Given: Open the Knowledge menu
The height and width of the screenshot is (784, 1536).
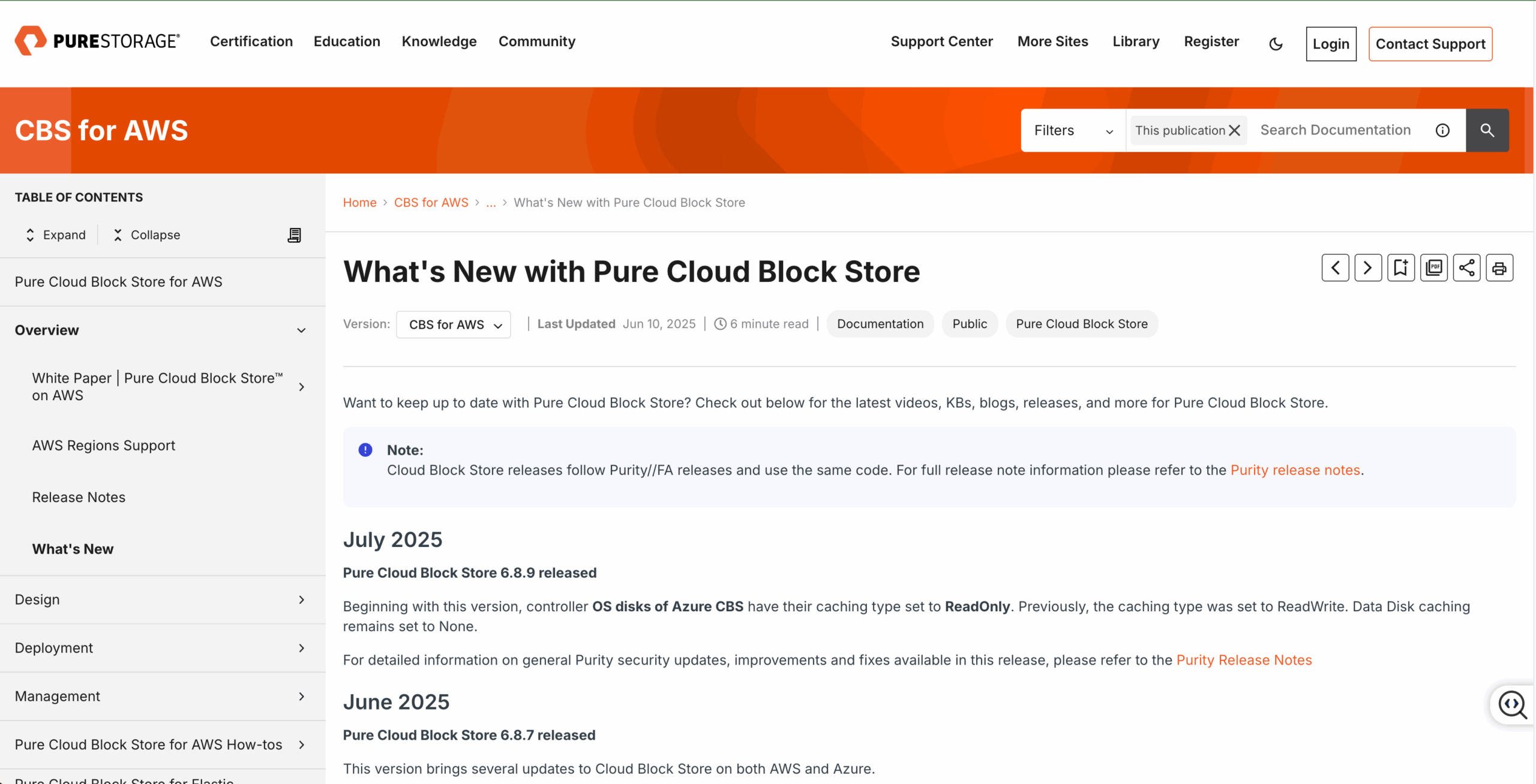Looking at the screenshot, I should click(x=439, y=41).
